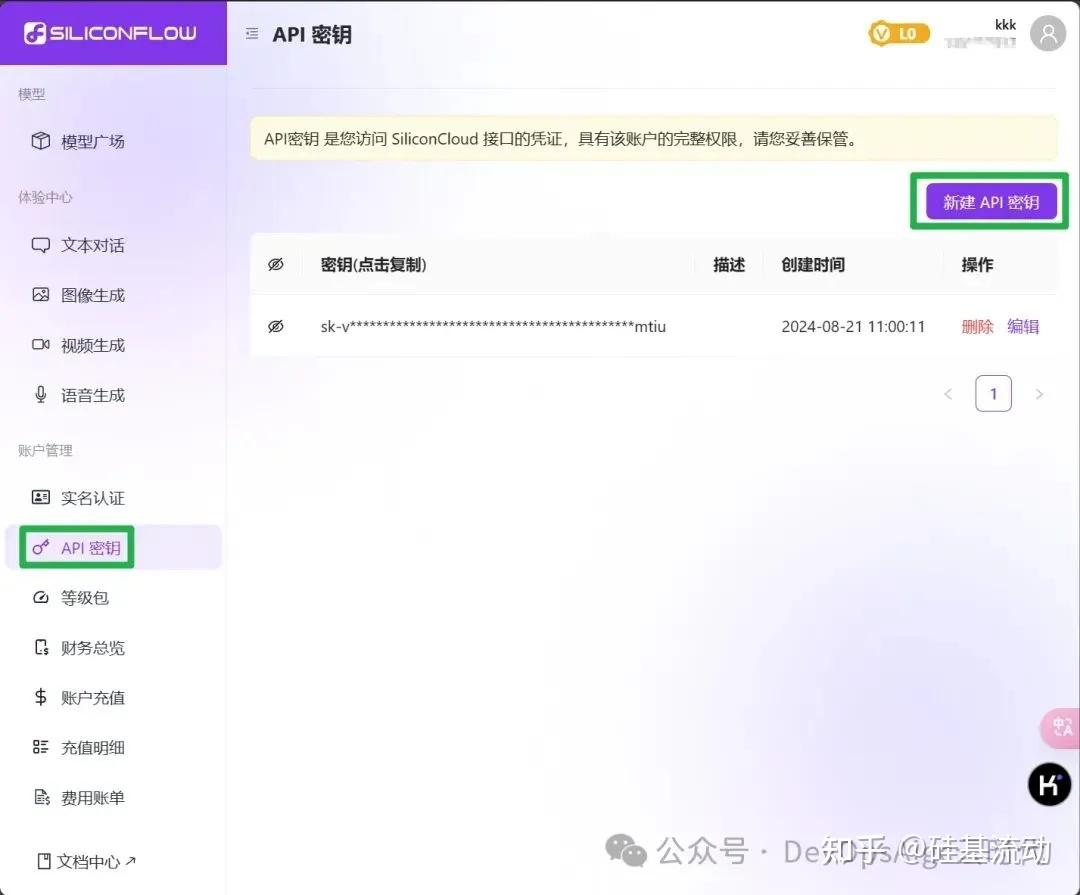The image size is (1080, 895).
Task: Click 编辑 to edit the API key
Action: 1024,326
